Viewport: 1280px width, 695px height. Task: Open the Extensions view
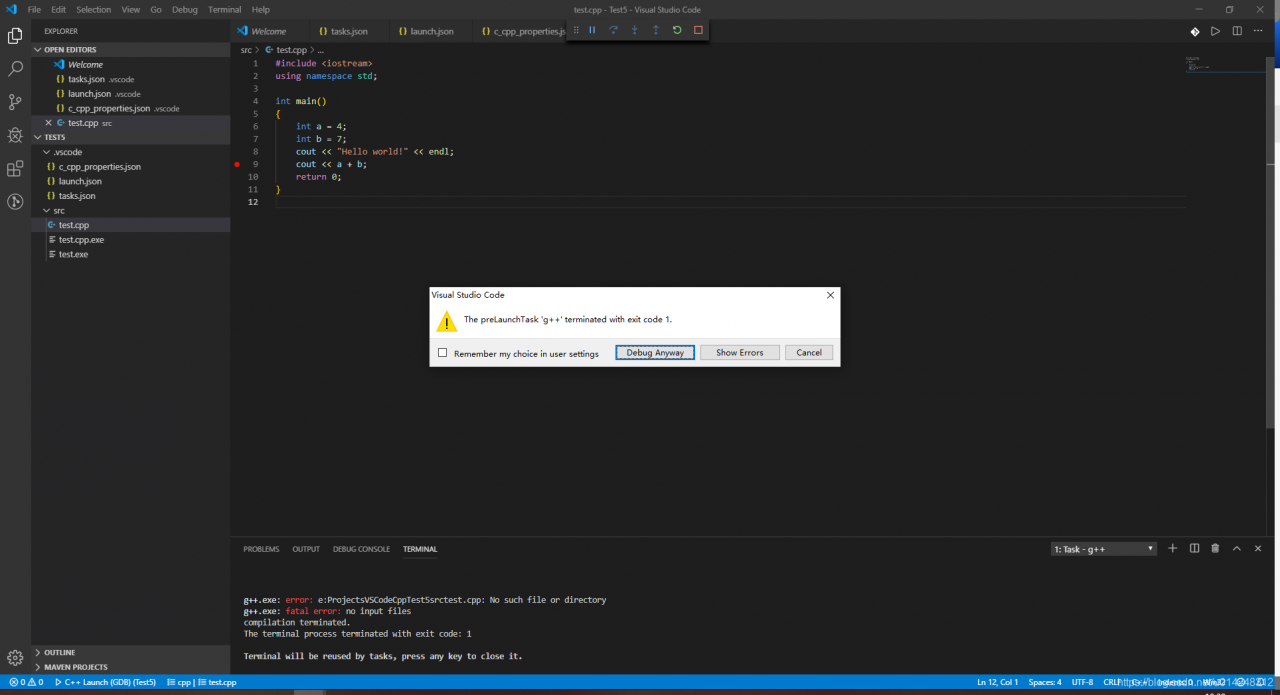(x=15, y=168)
